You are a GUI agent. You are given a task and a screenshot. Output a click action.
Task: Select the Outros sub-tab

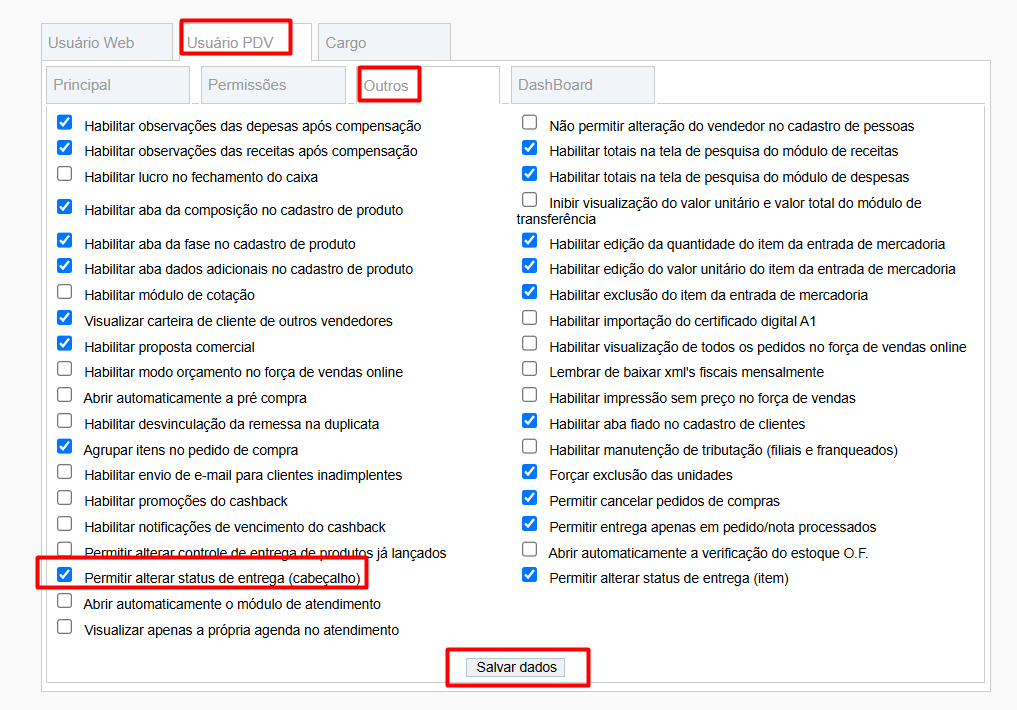[428, 85]
